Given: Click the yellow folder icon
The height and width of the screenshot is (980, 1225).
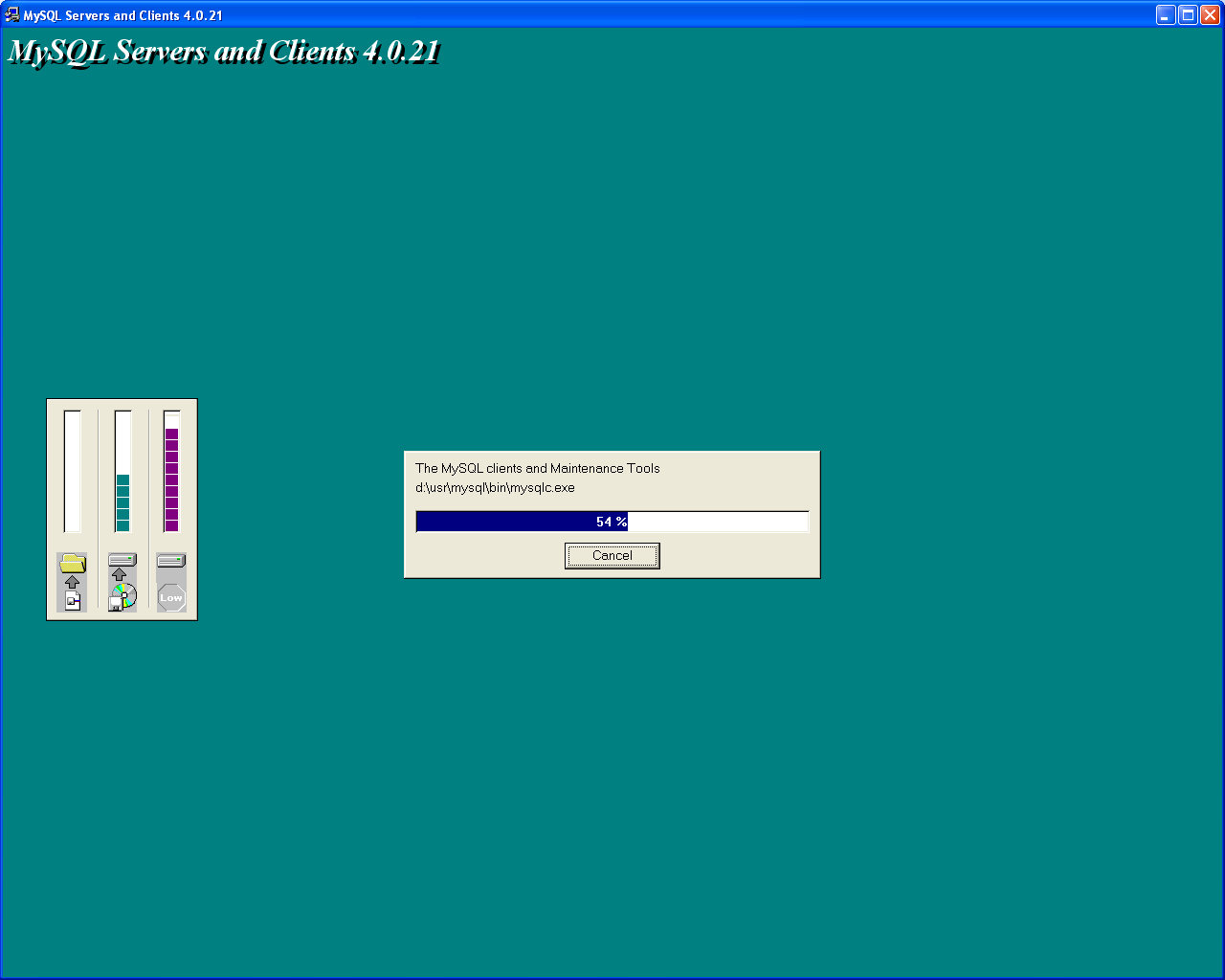Looking at the screenshot, I should pyautogui.click(x=73, y=563).
